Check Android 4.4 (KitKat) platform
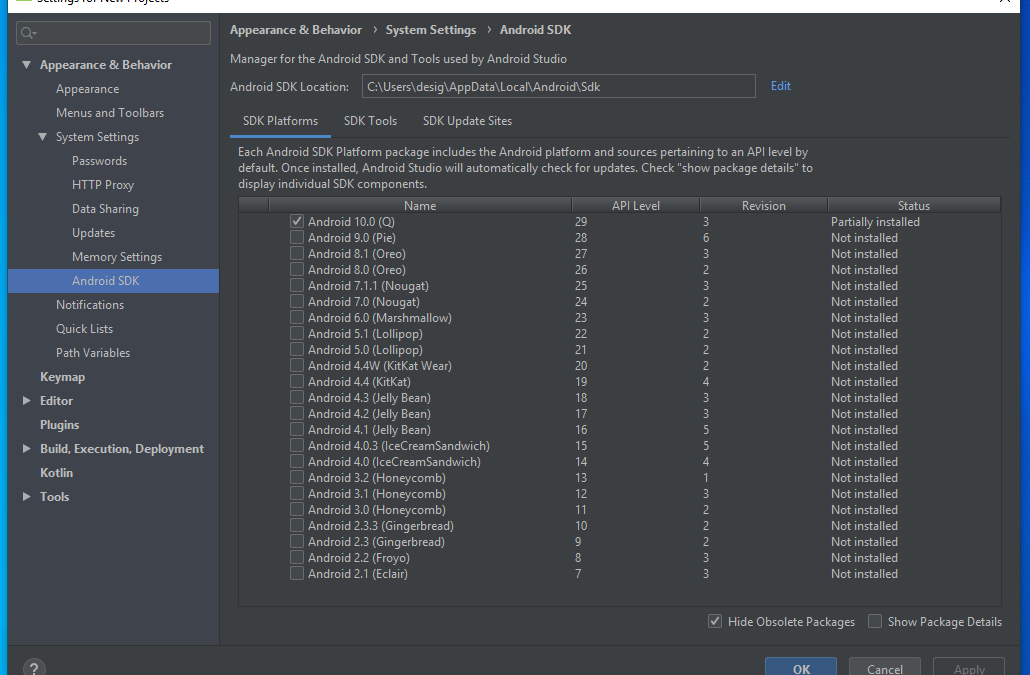 coord(297,381)
